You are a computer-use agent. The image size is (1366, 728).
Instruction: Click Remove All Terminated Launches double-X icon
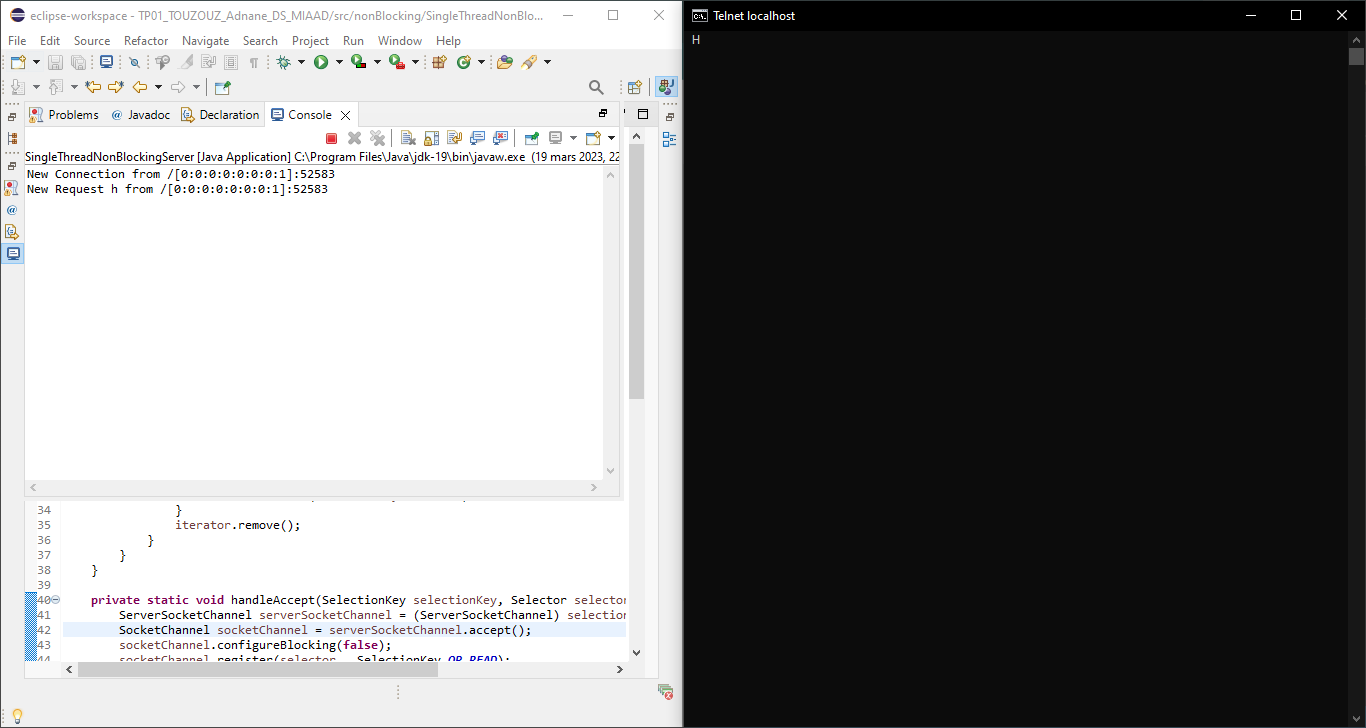click(377, 138)
